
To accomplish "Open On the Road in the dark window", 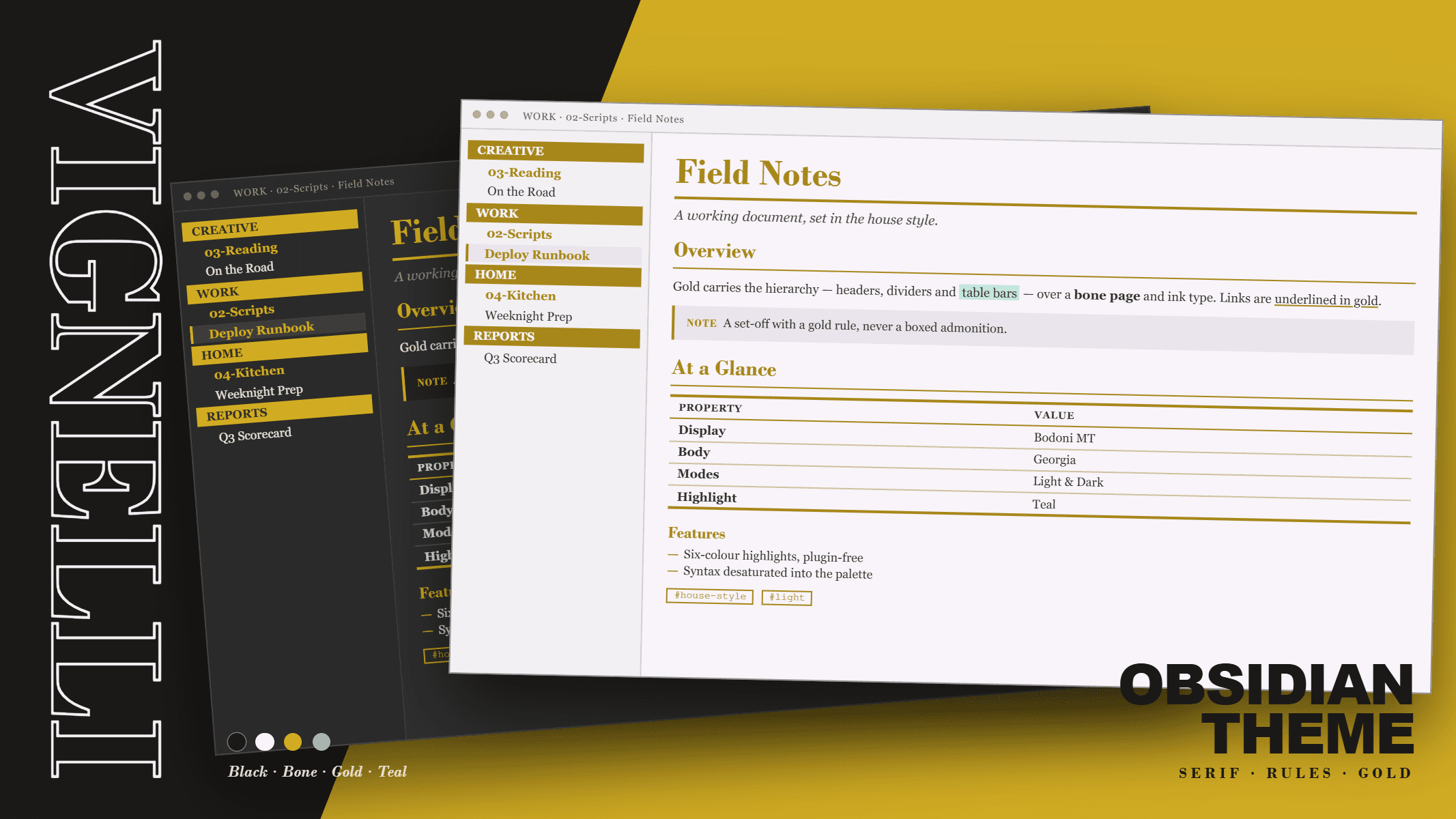I will 240,269.
